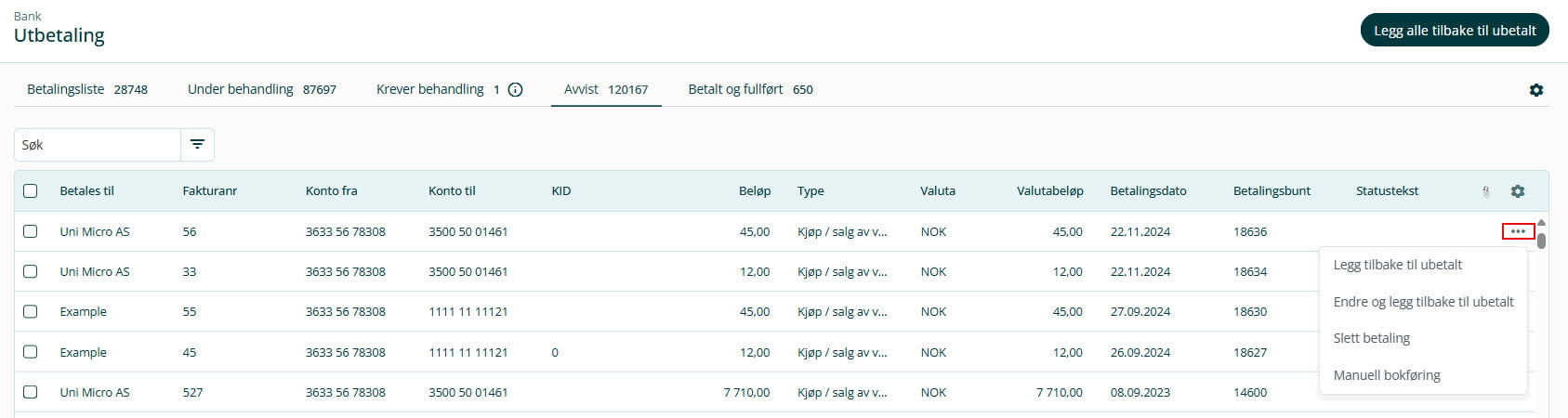Viewport: 1568px width, 418px height.
Task: Click scrollbar up arrow in table
Action: pos(1541,223)
